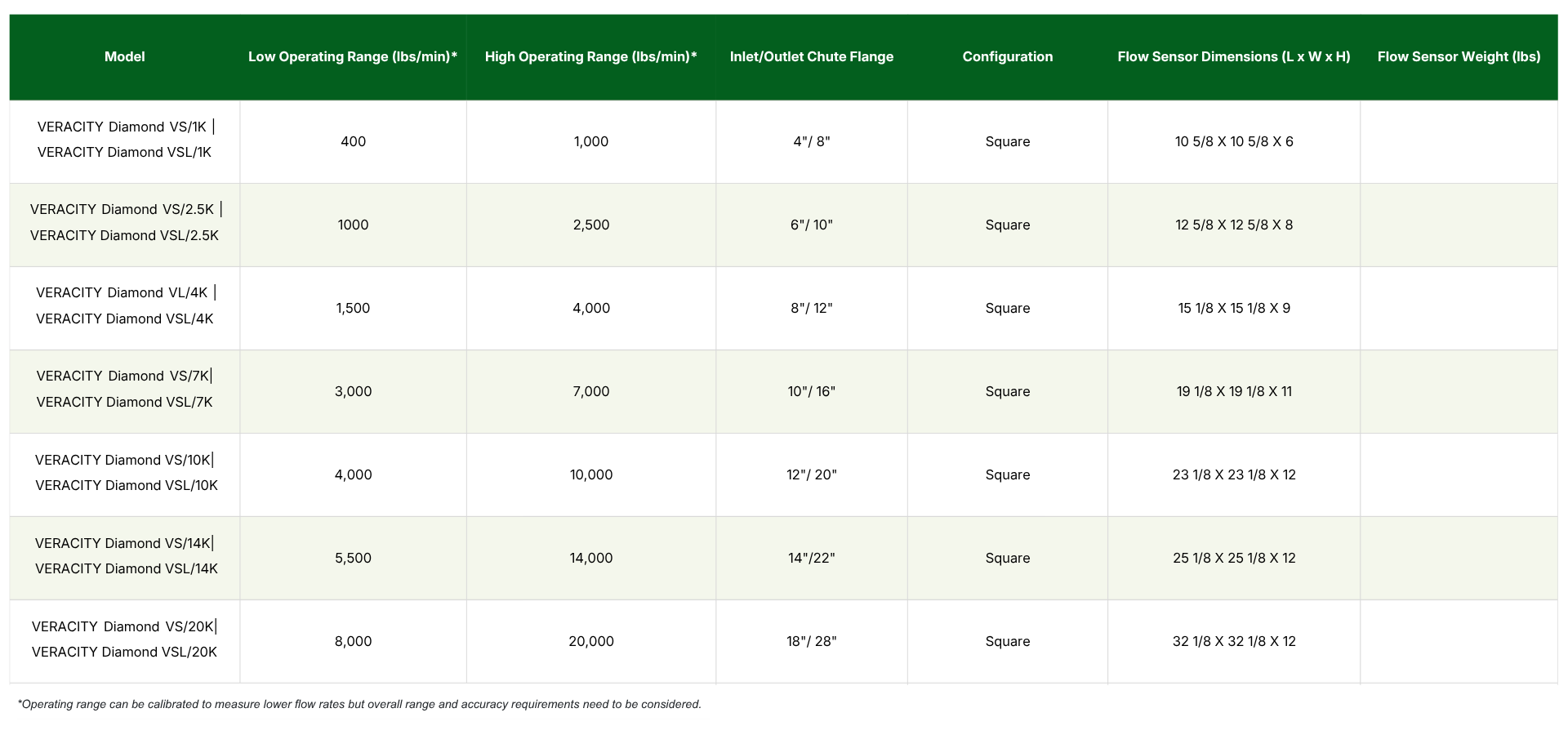Image resolution: width=1568 pixels, height=735 pixels.
Task: Select the Low Operating Range column header
Action: click(x=352, y=56)
